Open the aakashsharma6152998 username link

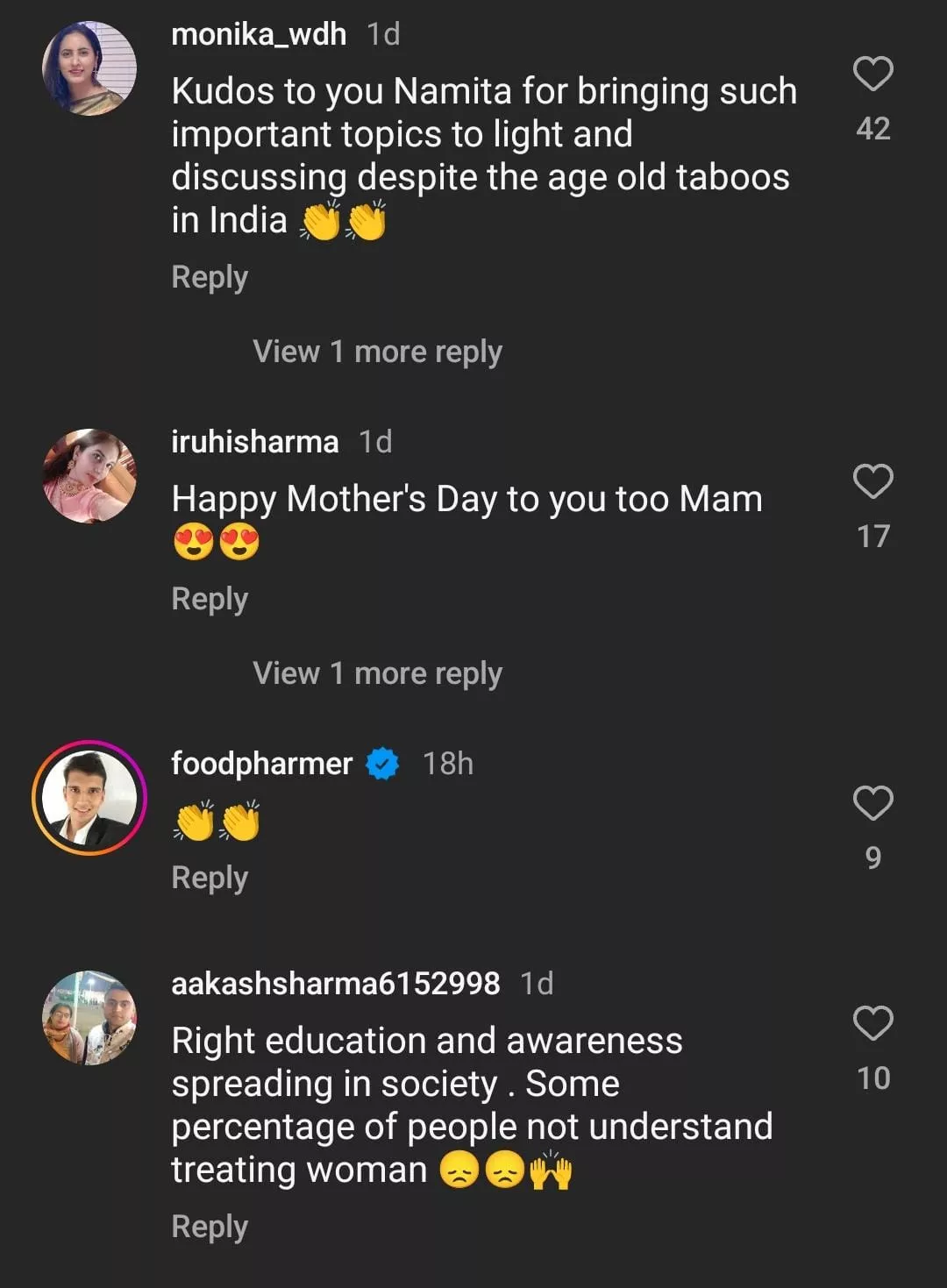coord(335,984)
